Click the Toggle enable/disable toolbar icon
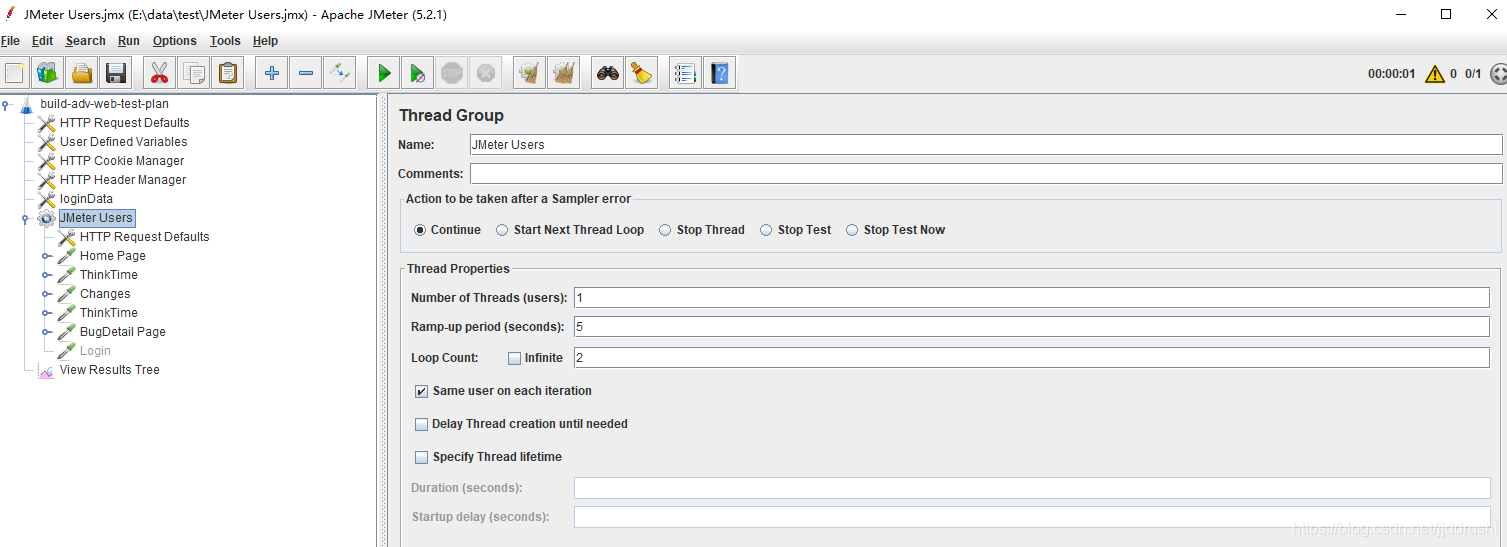The image size is (1507, 547). click(340, 73)
